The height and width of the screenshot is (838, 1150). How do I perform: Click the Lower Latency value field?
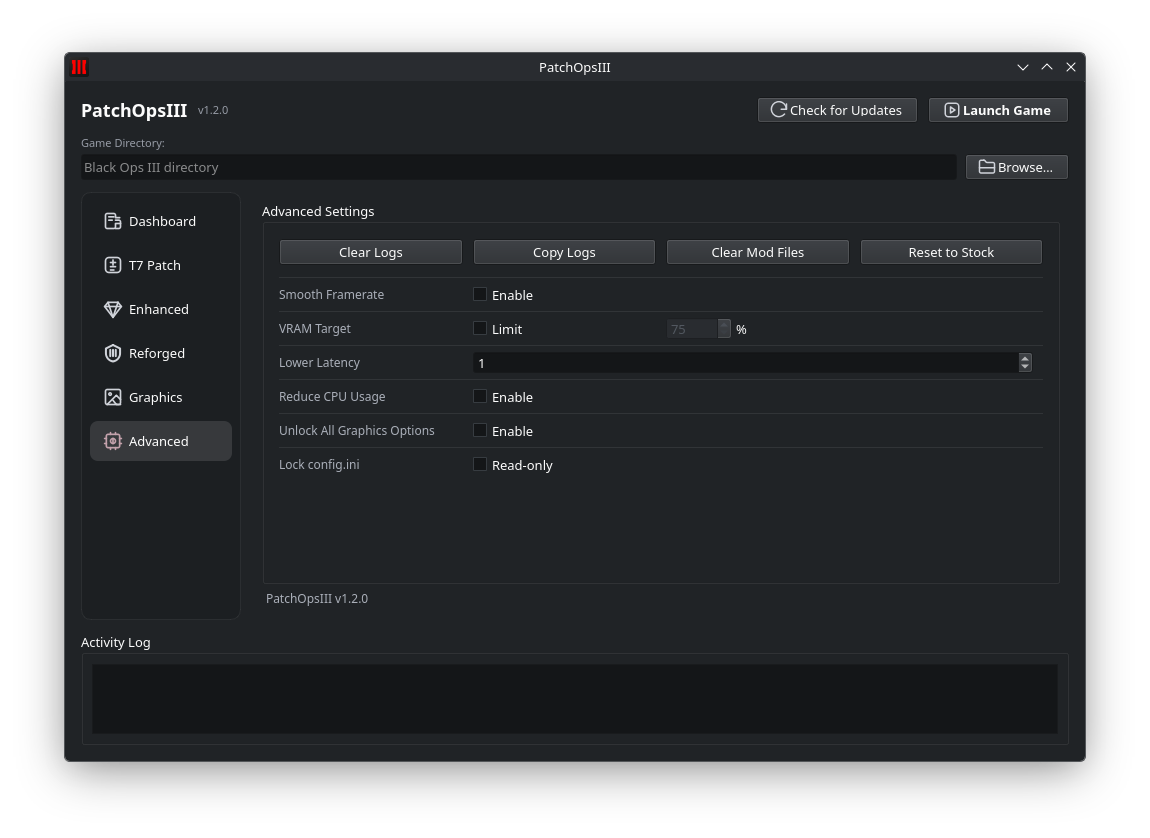point(746,362)
